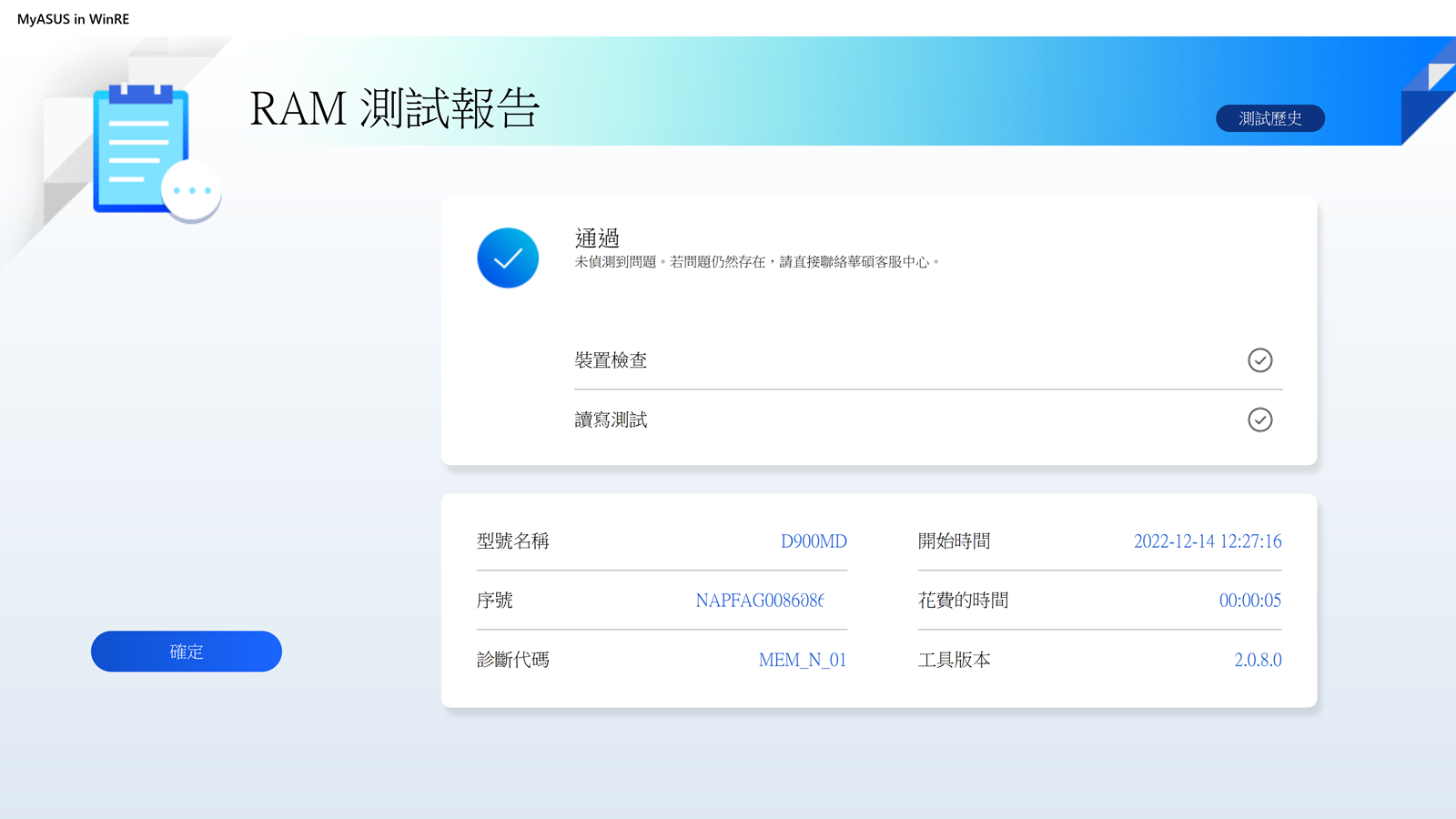The width and height of the screenshot is (1456, 819).
Task: Select the 讀寫測試 row label
Action: (x=611, y=420)
